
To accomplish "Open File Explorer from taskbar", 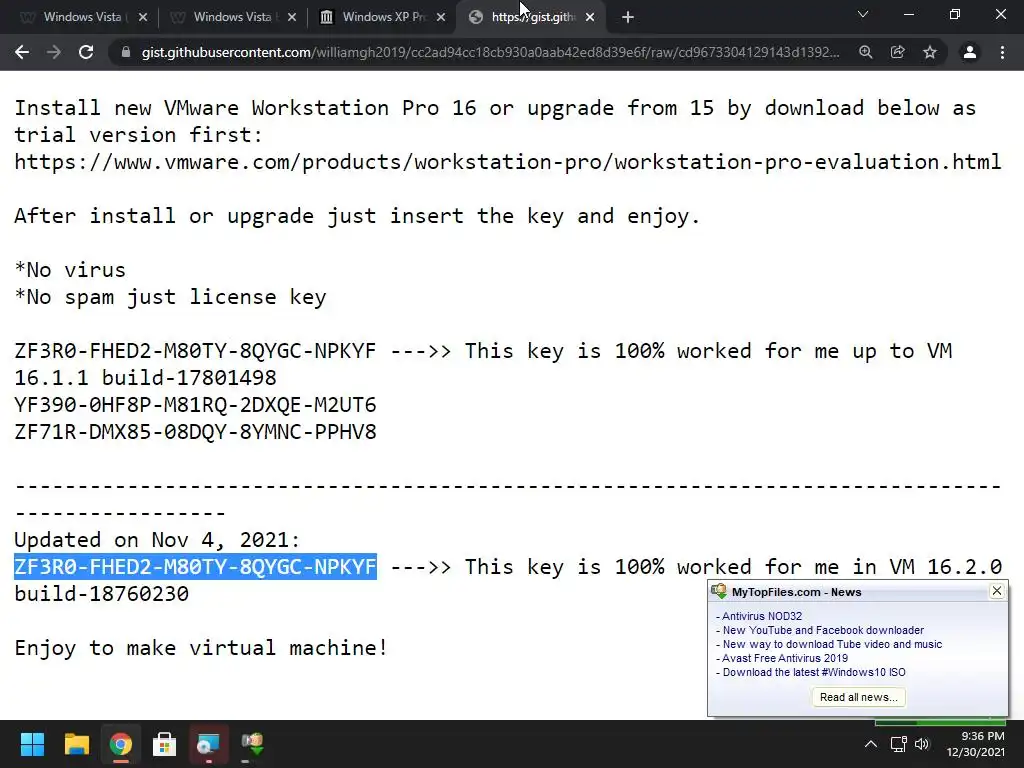I will [76, 744].
